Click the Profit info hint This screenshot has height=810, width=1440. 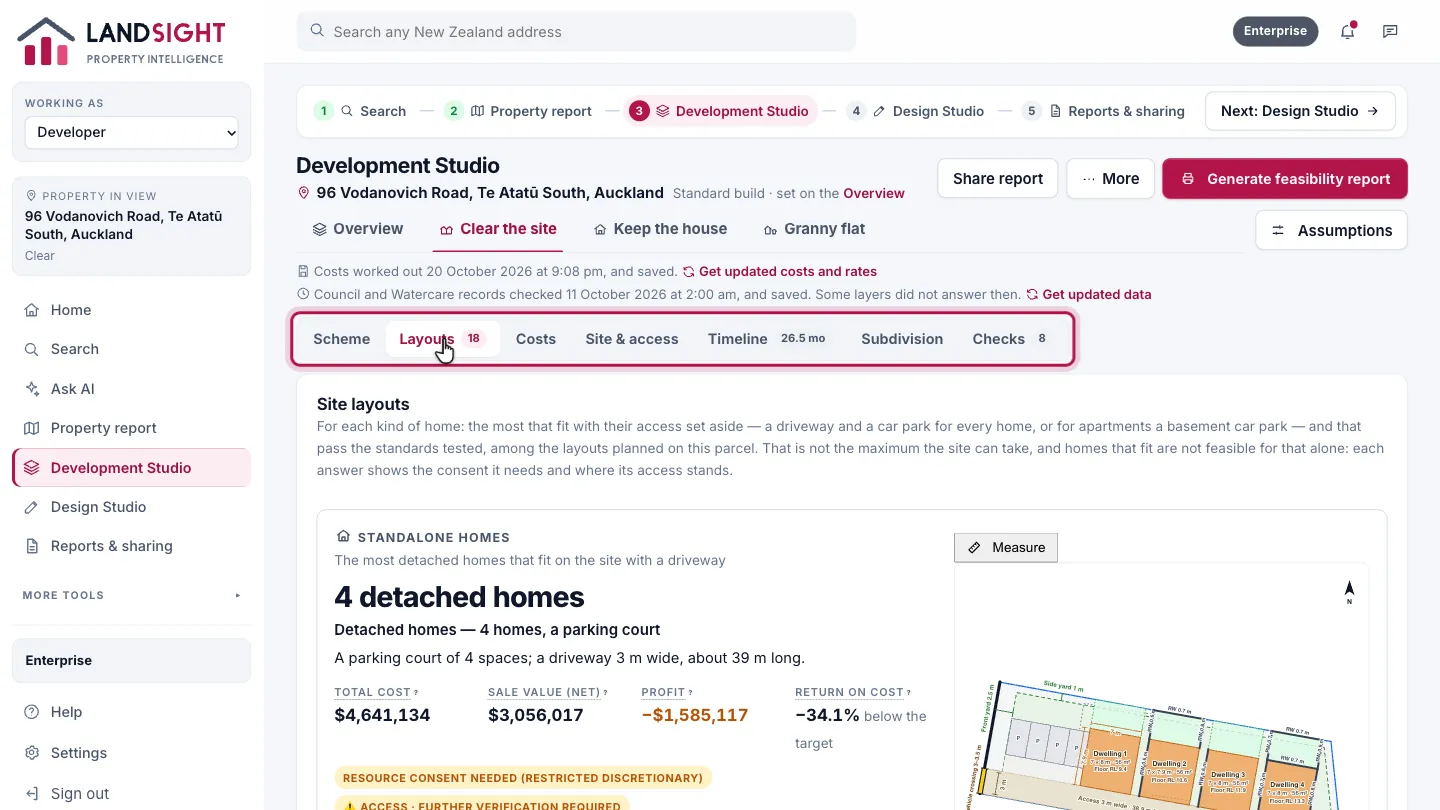coord(690,693)
